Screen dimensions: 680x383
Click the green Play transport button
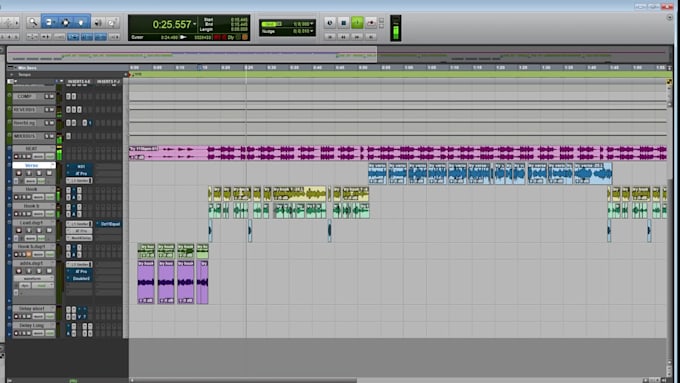coord(357,23)
